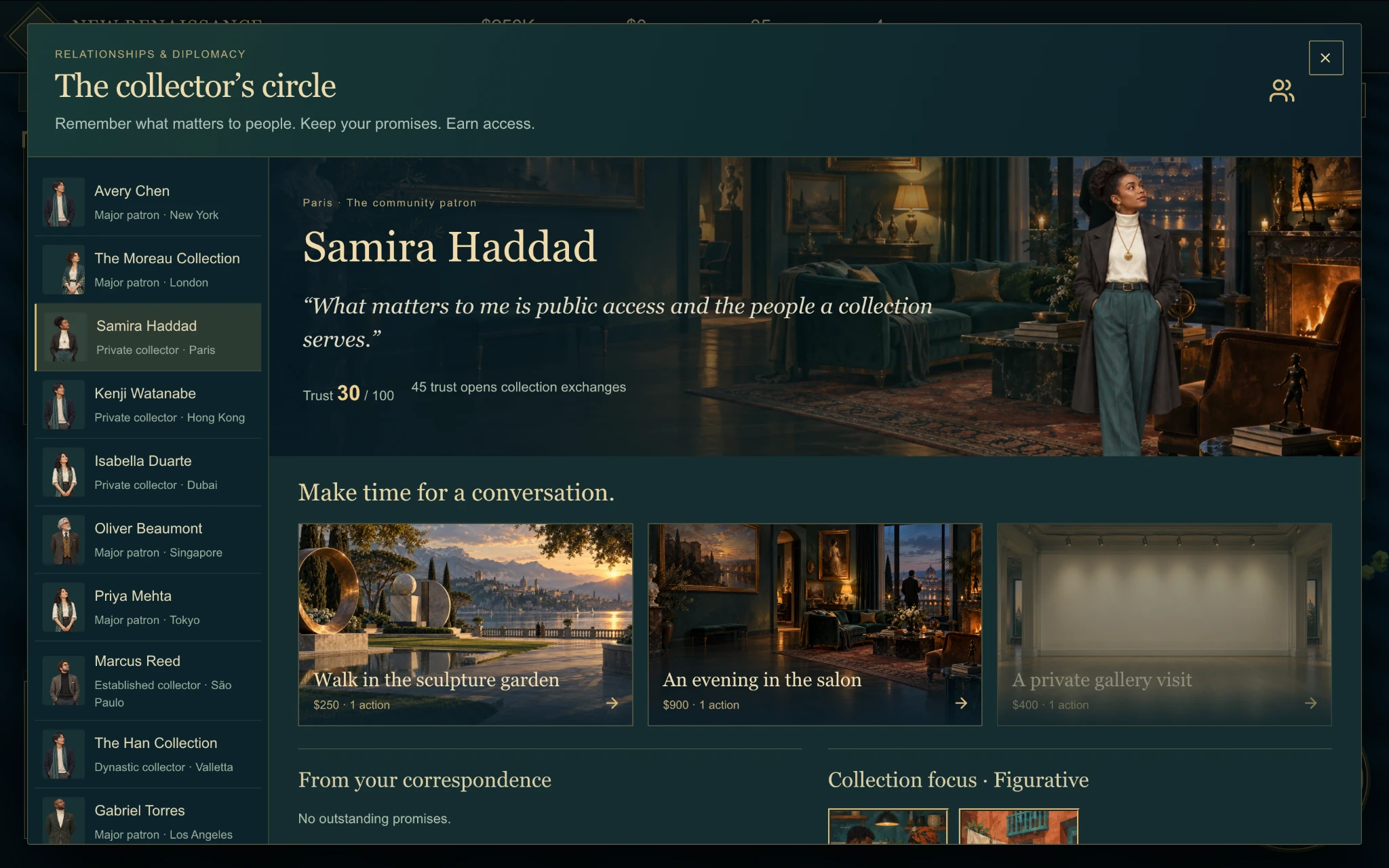Select Isabella Duarte from list
Screen dimensions: 1389x868
pyautogui.click(x=148, y=472)
